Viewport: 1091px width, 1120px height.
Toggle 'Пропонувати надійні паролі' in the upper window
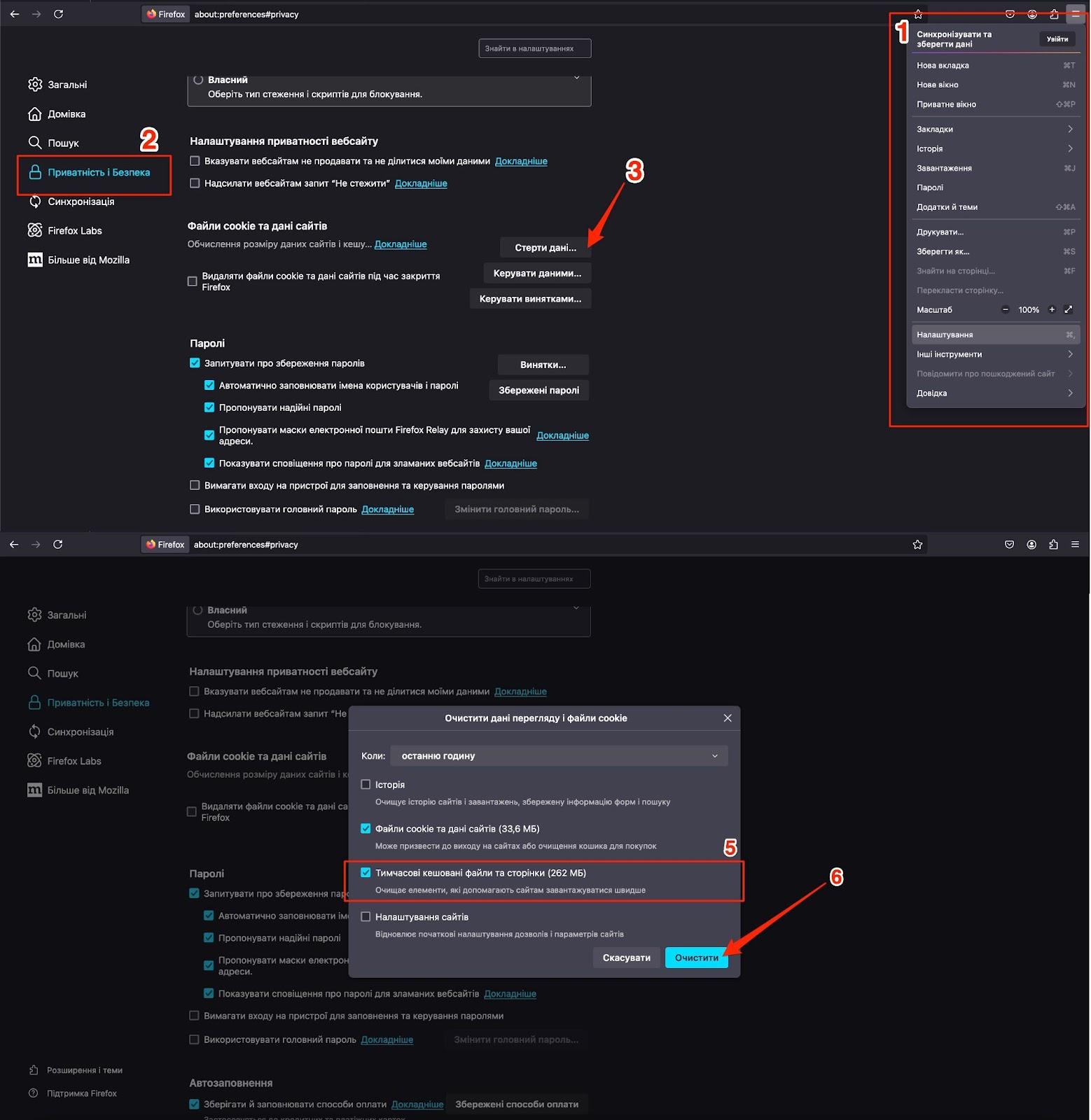(x=209, y=407)
